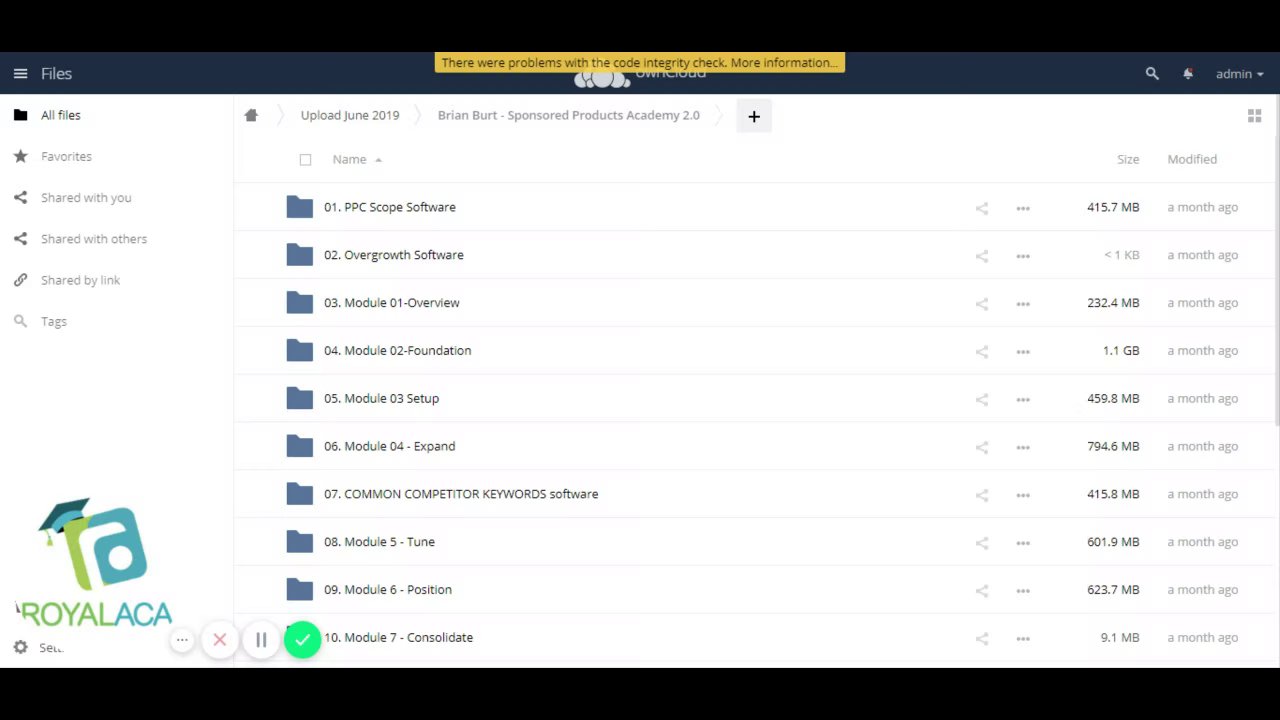
Task: Open recorder options three-dot button
Action: pos(182,640)
